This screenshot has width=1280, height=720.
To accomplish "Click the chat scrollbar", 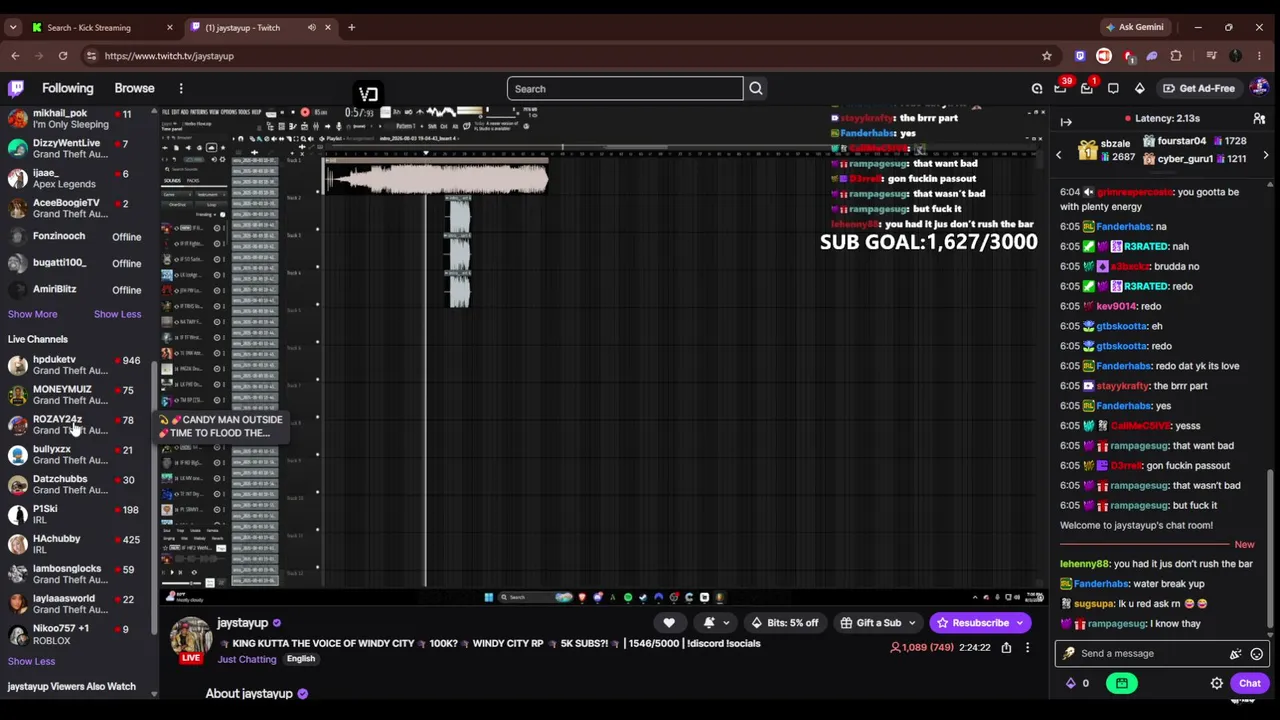I will (x=1271, y=550).
